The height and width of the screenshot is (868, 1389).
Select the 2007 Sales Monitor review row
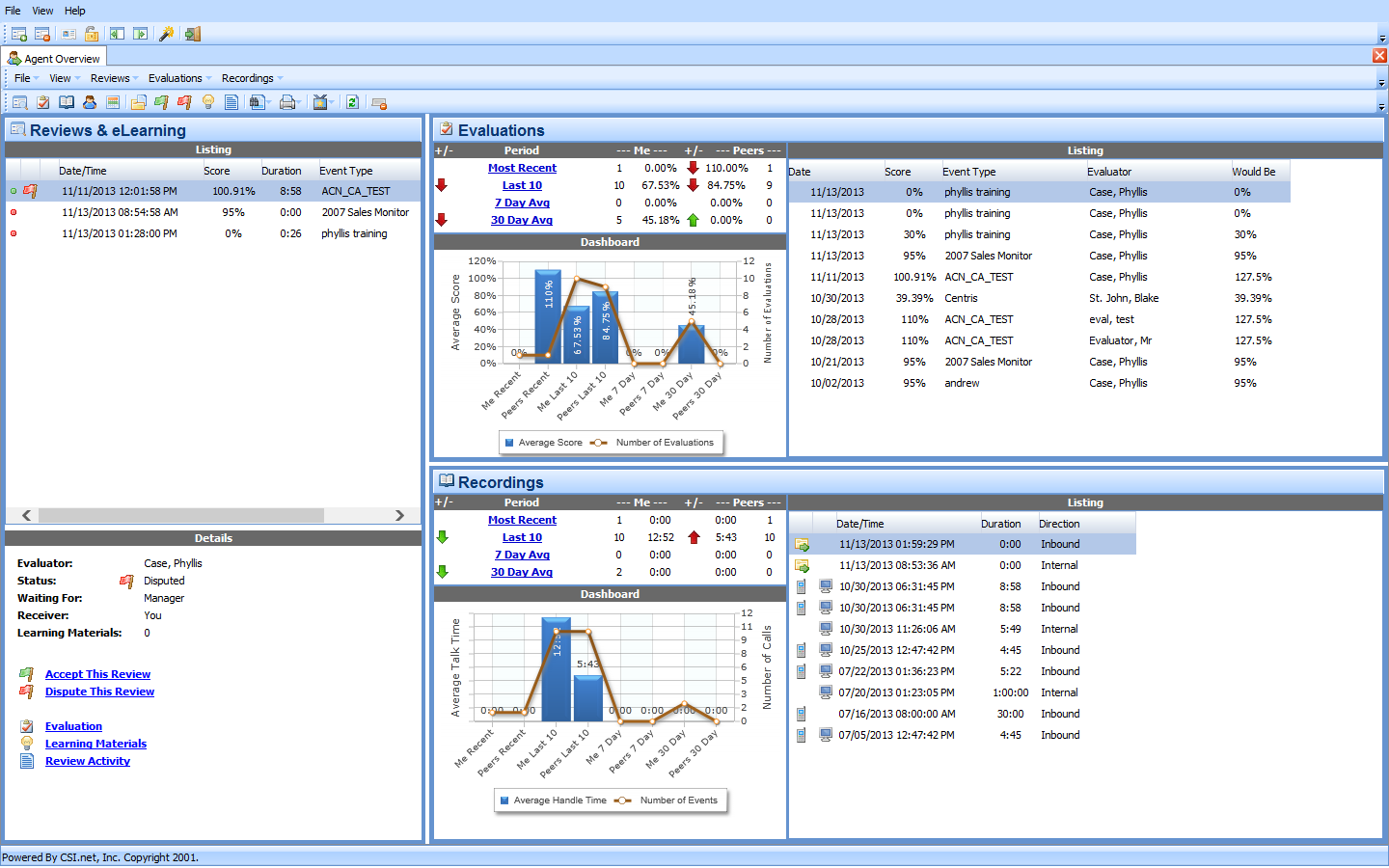click(213, 212)
